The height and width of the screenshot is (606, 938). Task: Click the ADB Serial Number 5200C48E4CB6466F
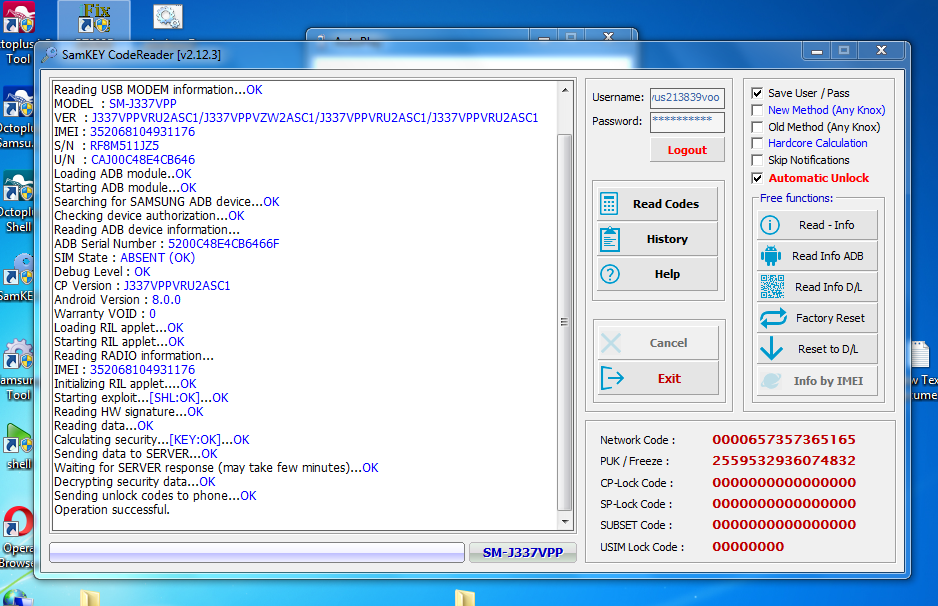point(224,243)
